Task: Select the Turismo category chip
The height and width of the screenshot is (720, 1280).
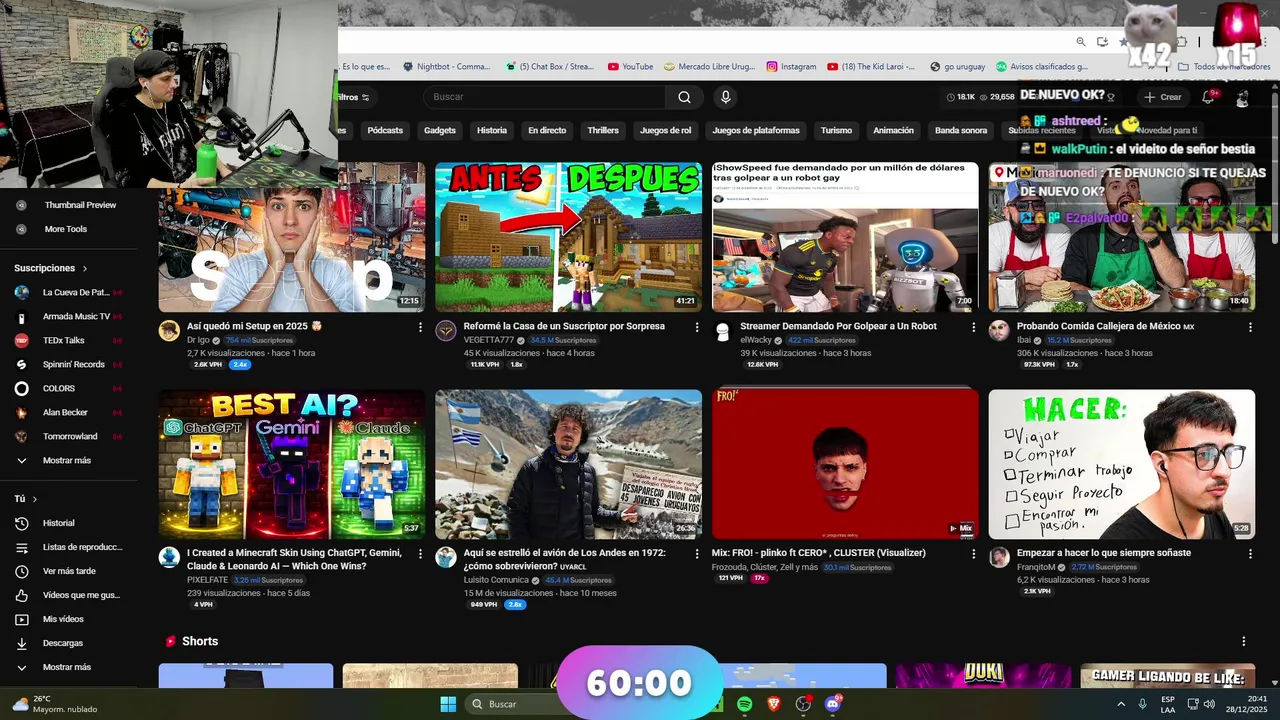Action: (837, 130)
